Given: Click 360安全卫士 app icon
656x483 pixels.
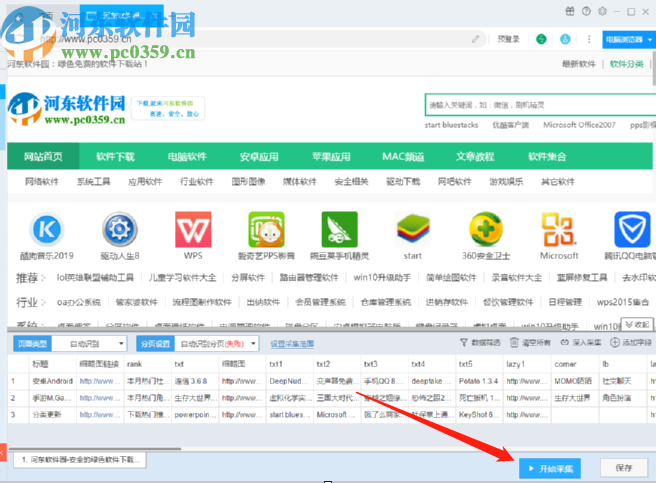Looking at the screenshot, I should point(486,229).
